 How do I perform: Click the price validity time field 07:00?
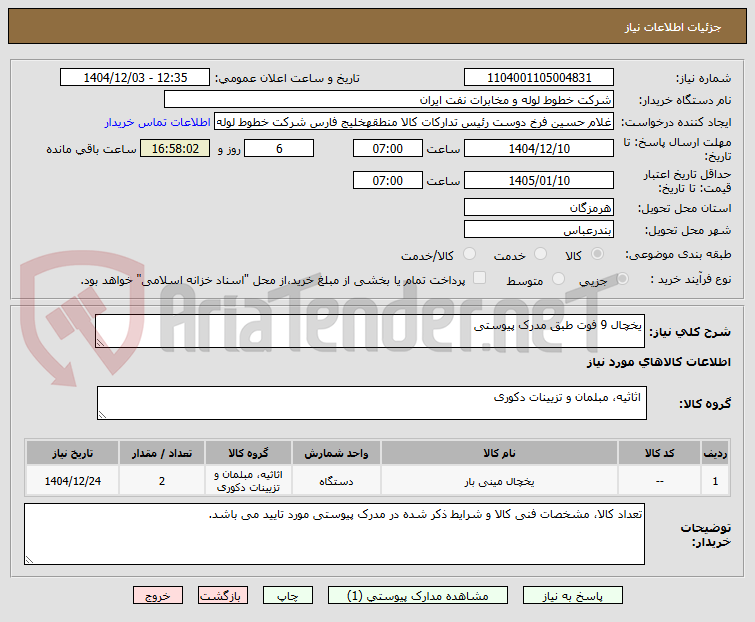coord(388,181)
